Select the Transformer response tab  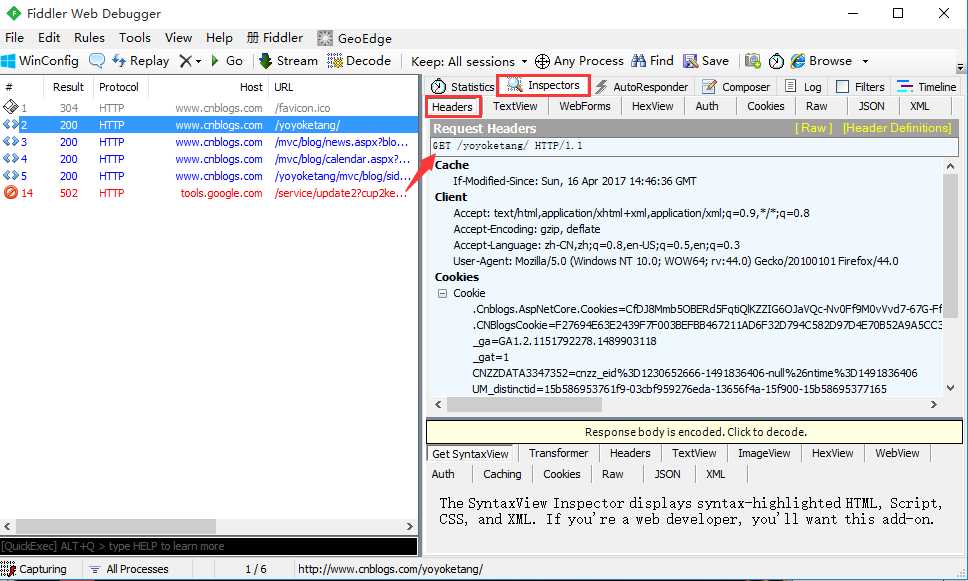click(x=559, y=453)
